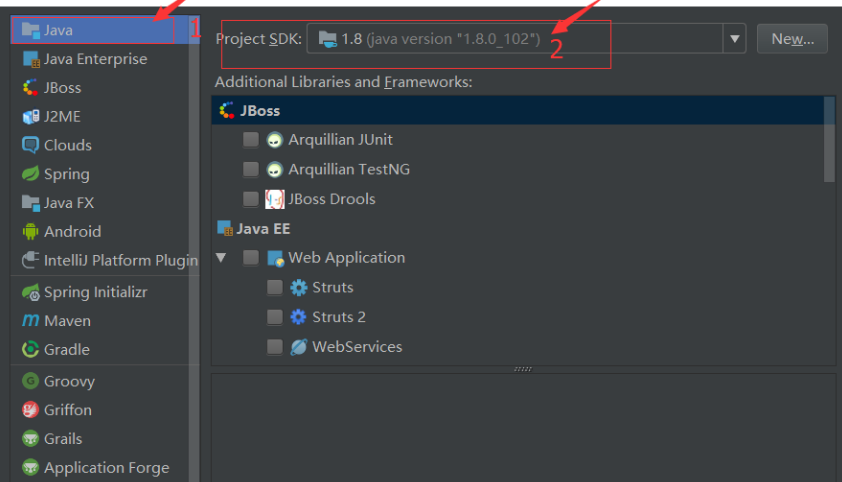Click the Arquillian JUnit alien icon

(x=274, y=140)
